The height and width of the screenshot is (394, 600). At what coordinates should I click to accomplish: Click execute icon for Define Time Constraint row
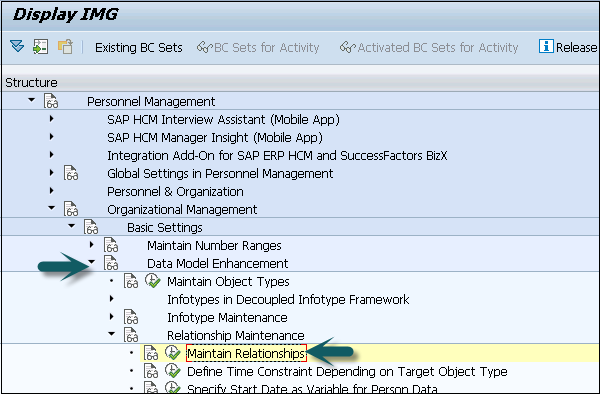pyautogui.click(x=173, y=371)
